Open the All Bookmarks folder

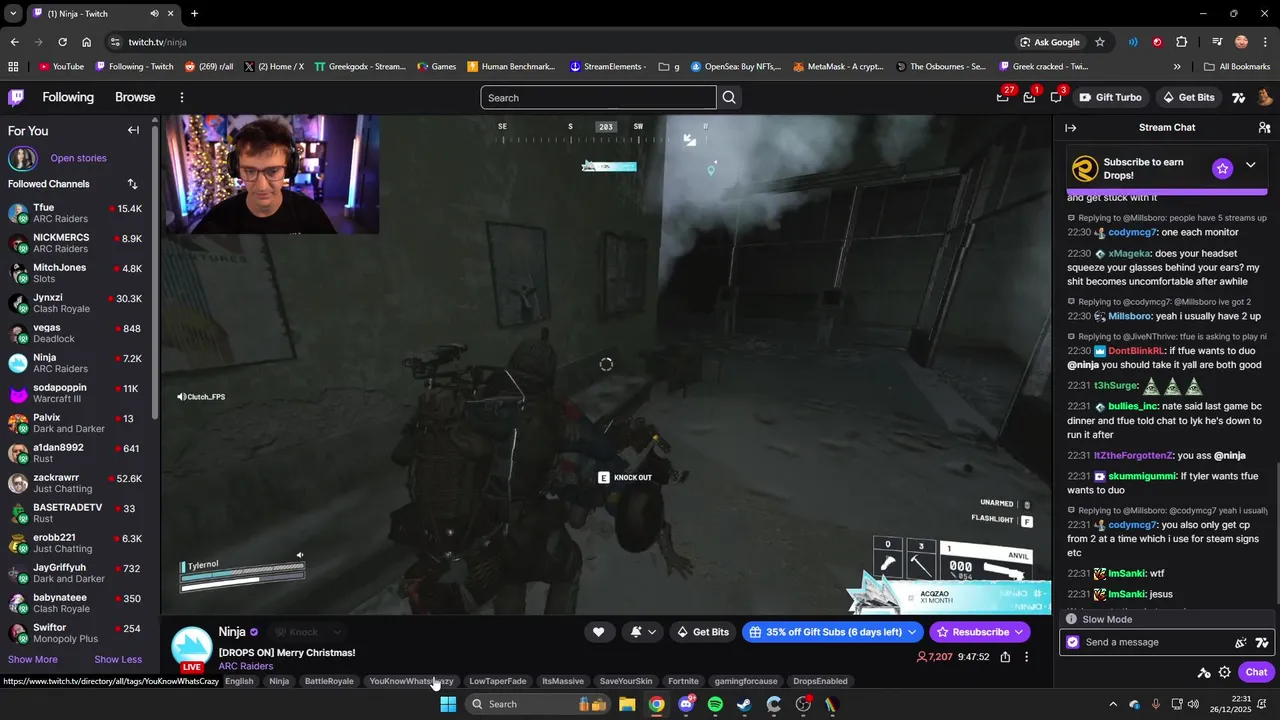pyautogui.click(x=1237, y=67)
